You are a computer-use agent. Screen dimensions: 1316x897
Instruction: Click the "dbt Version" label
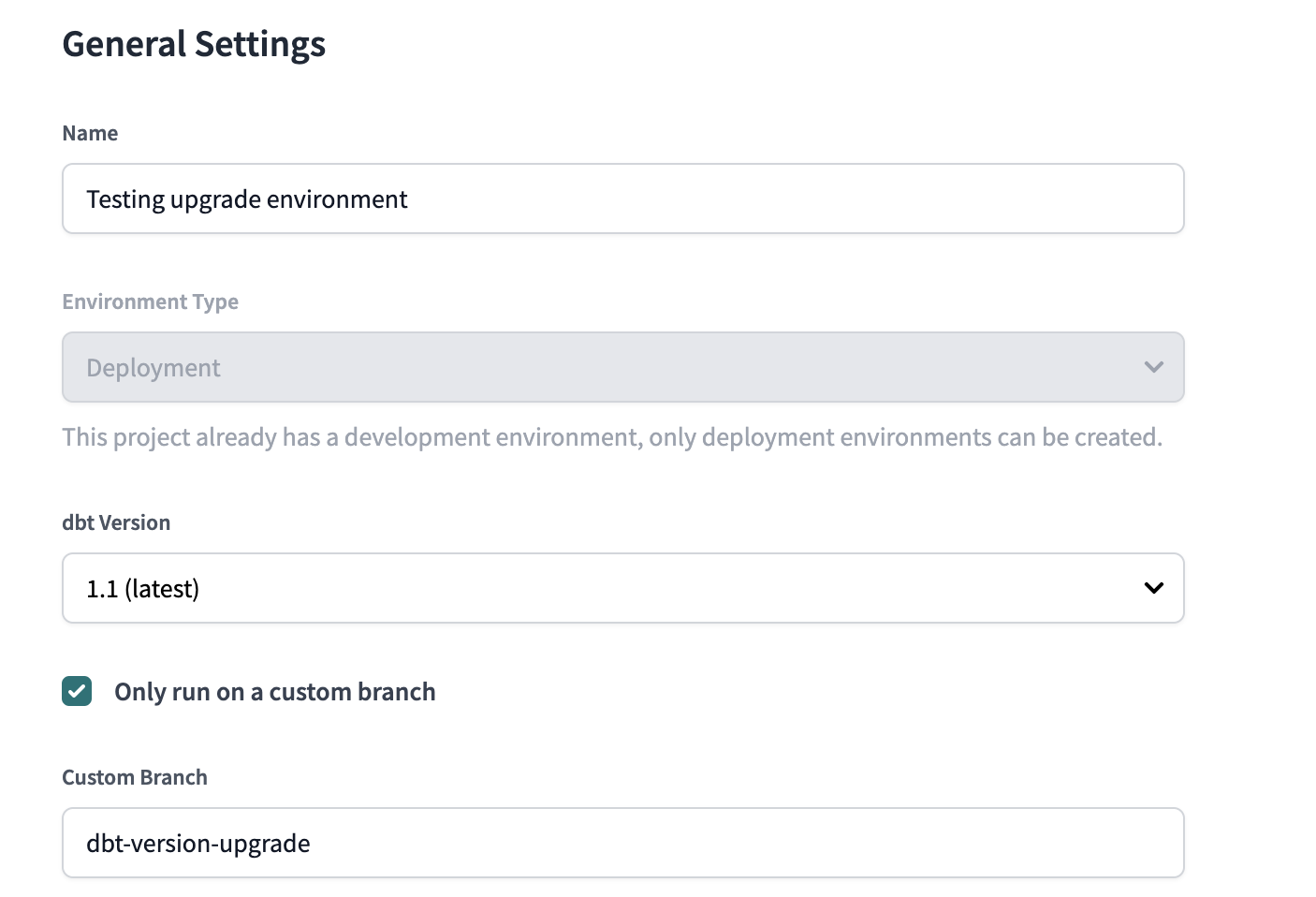click(116, 522)
